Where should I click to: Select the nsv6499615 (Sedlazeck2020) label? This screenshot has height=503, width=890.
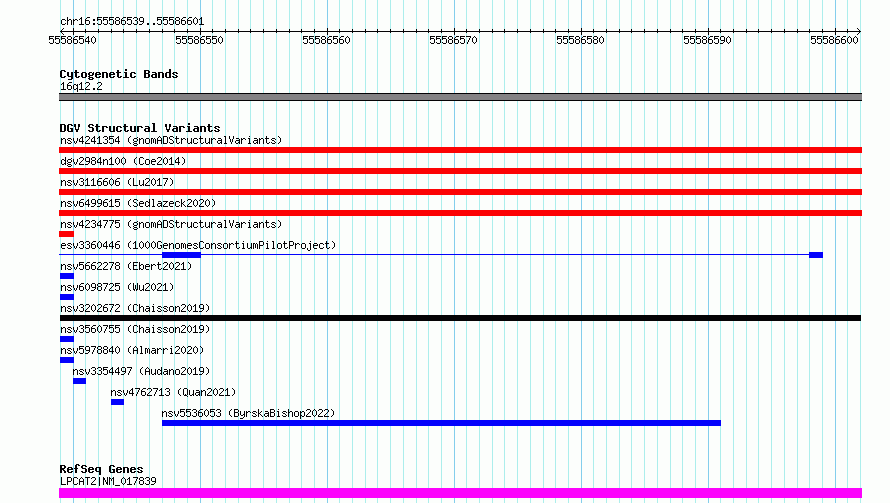pos(138,203)
